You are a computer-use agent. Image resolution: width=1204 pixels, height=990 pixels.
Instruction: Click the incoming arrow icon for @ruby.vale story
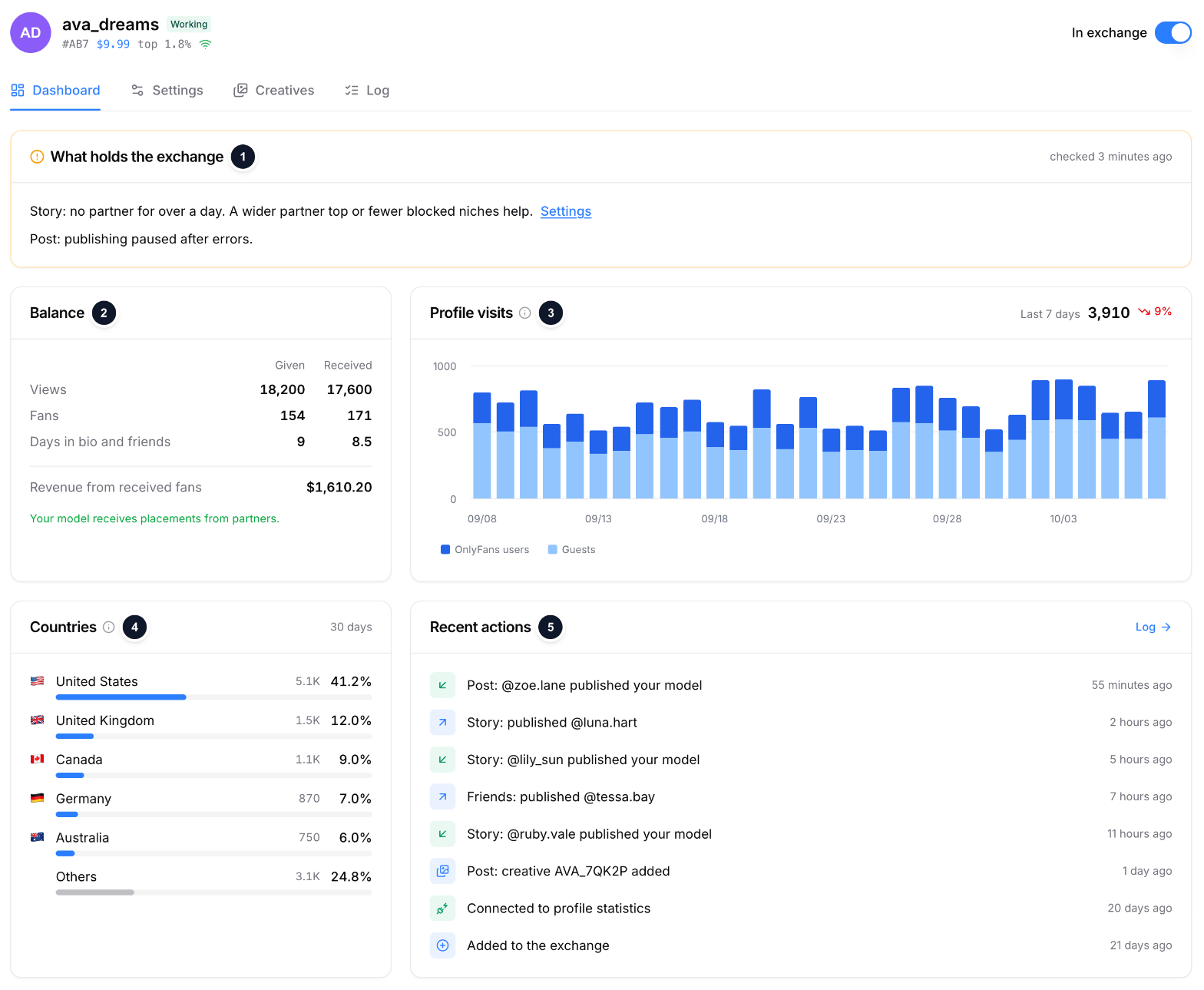443,834
